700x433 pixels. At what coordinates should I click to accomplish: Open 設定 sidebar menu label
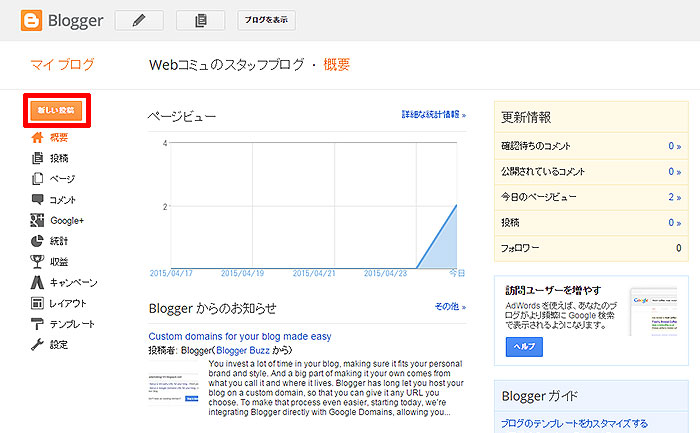click(x=58, y=345)
